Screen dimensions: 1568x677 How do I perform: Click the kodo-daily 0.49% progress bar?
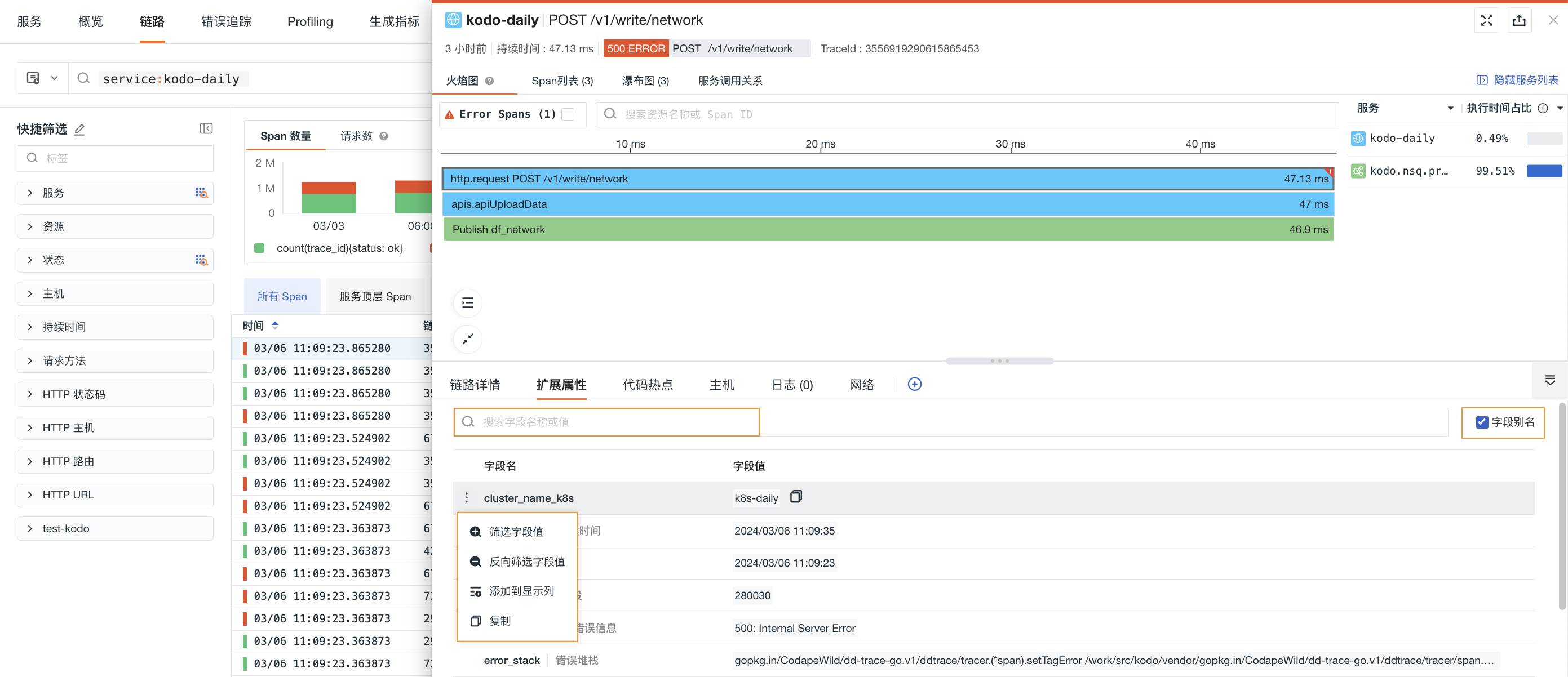pyautogui.click(x=1544, y=138)
